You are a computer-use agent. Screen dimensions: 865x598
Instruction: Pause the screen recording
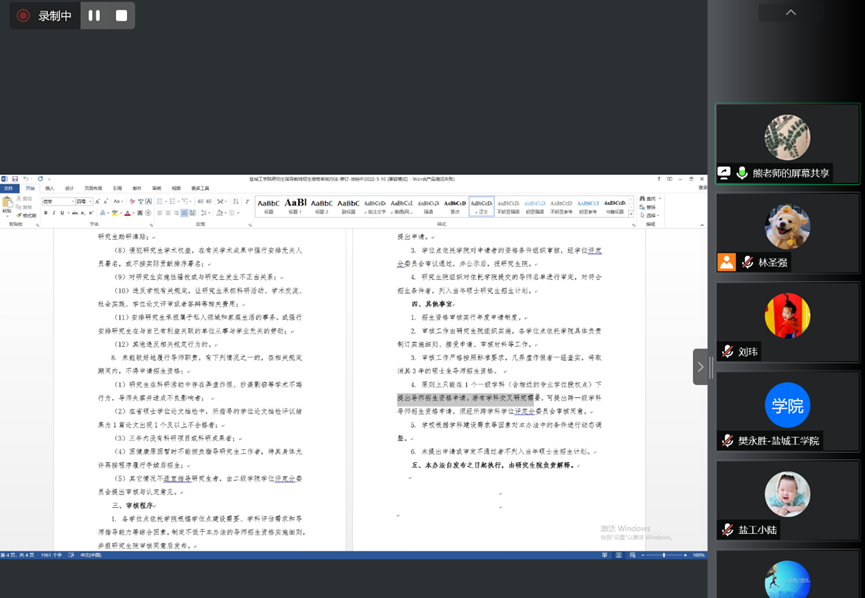[94, 16]
